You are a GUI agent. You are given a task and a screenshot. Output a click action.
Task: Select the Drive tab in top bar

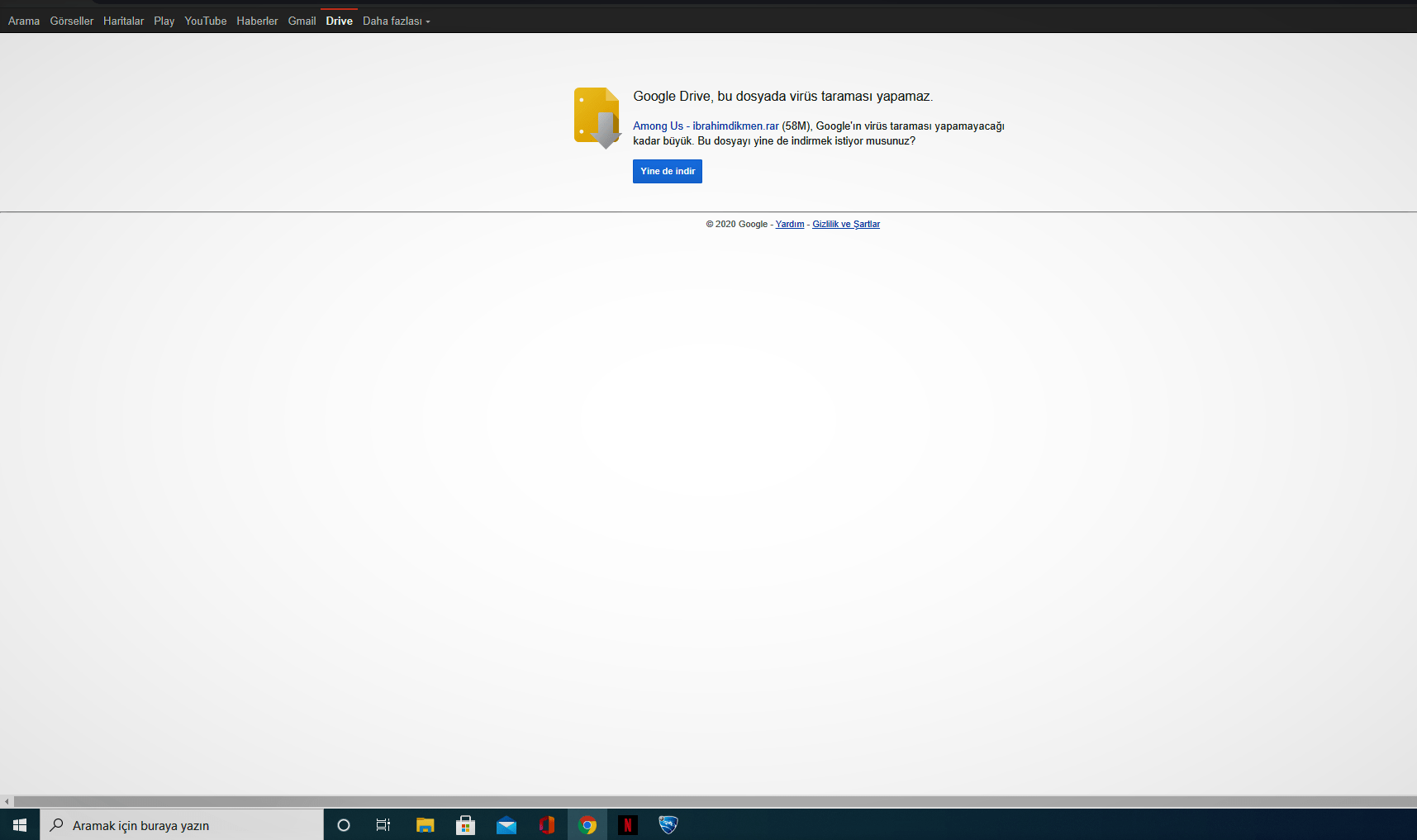(x=339, y=21)
